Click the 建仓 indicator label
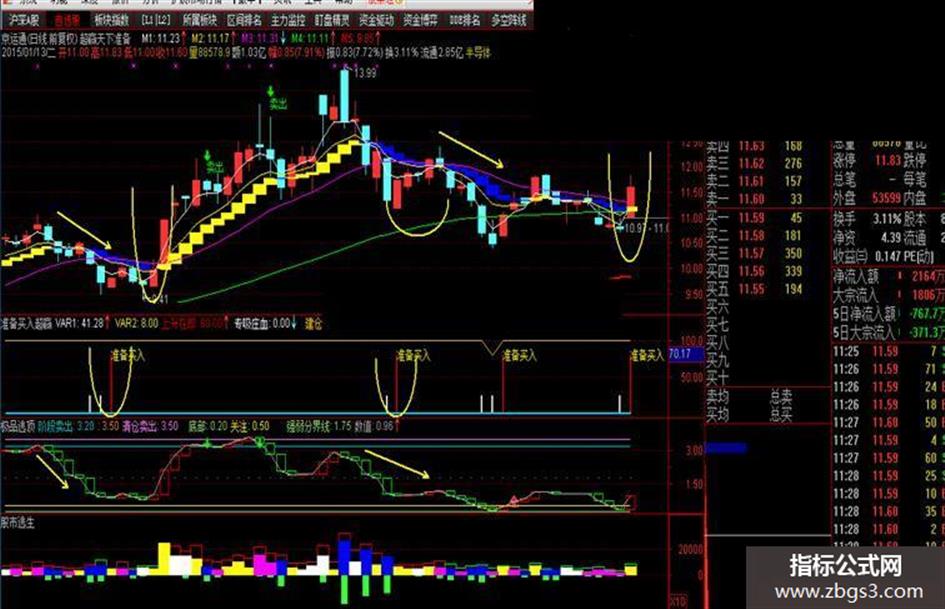 point(313,324)
